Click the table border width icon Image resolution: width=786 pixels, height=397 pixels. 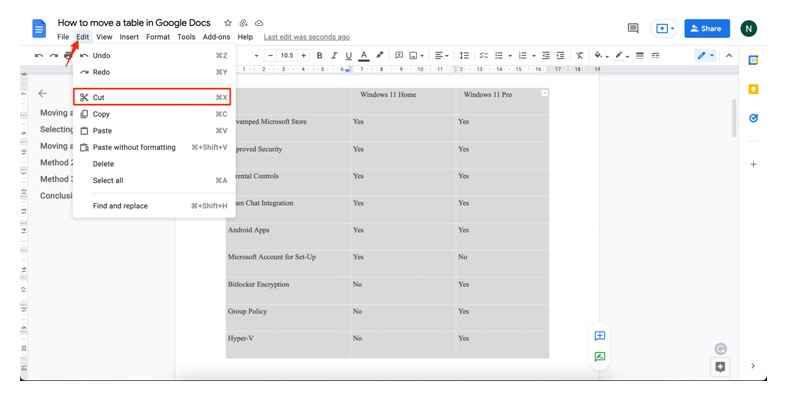click(640, 56)
